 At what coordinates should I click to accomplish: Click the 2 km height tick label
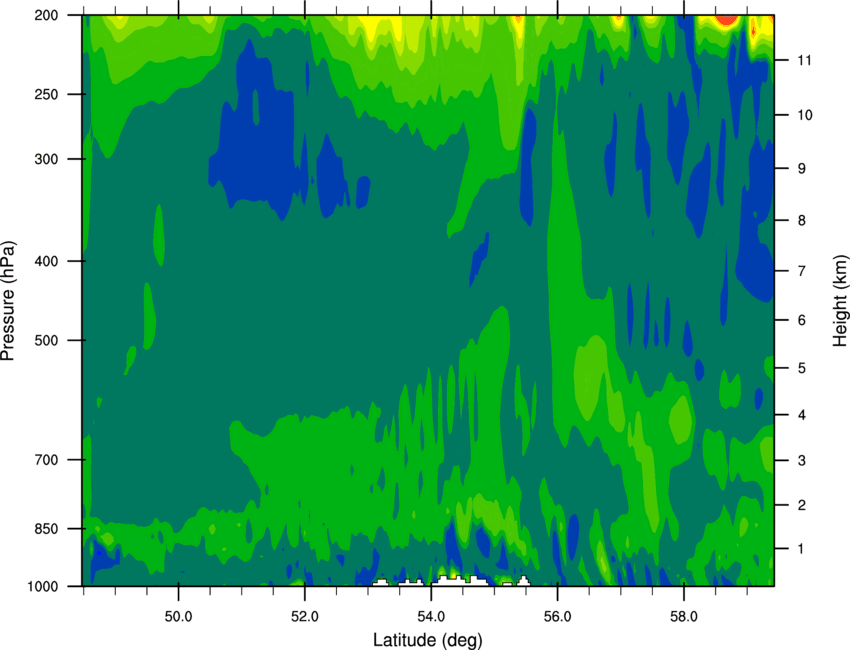(802, 505)
